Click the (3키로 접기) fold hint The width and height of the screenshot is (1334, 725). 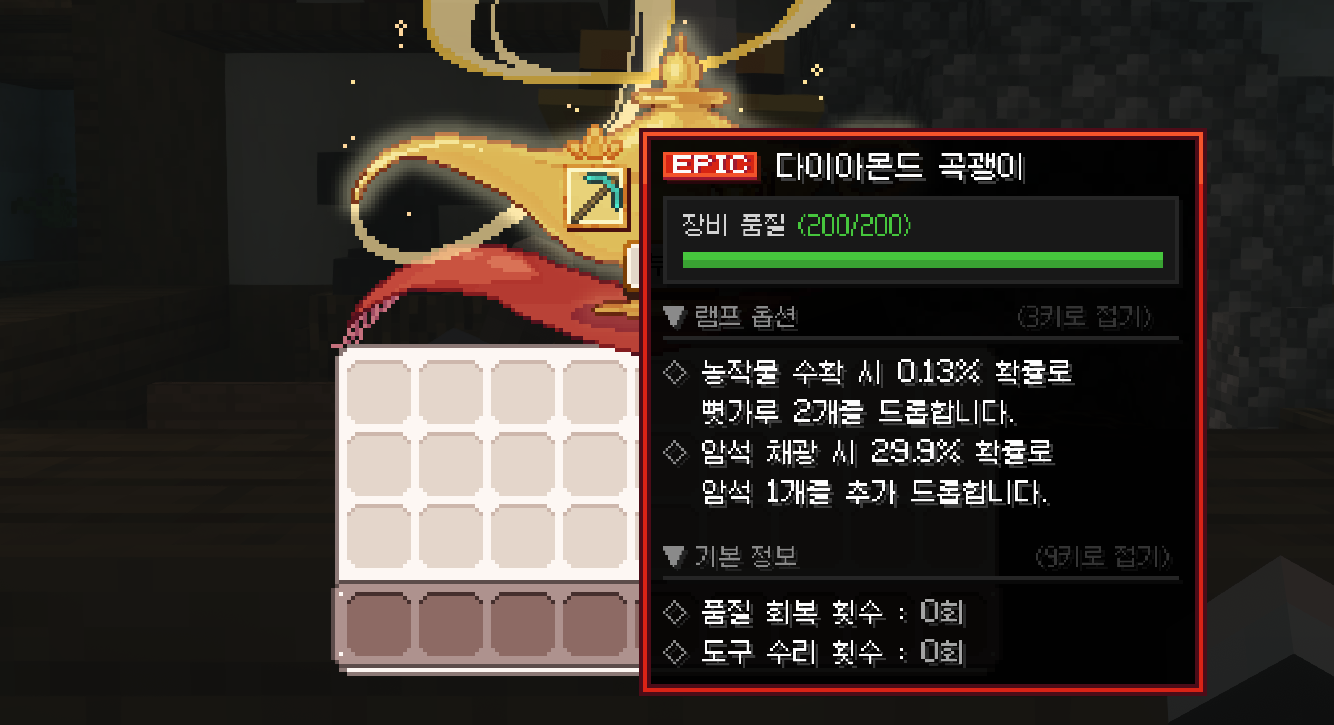1084,318
